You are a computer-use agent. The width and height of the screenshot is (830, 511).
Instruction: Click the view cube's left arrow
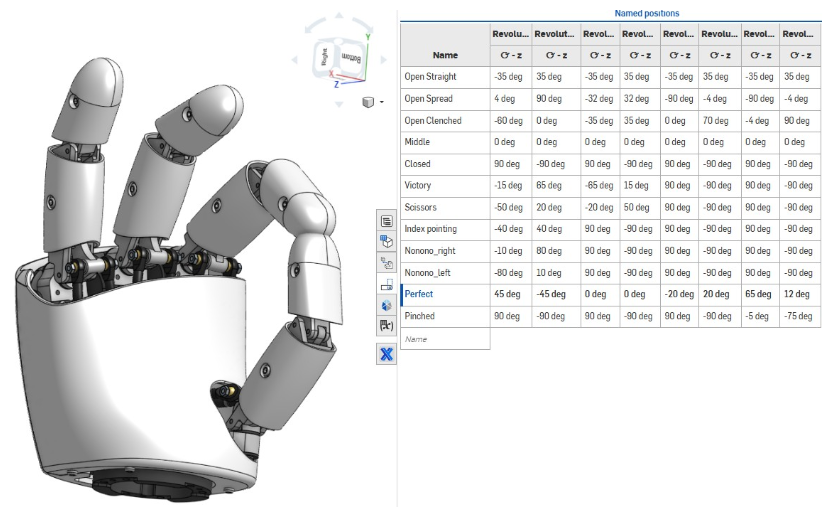[x=294, y=60]
